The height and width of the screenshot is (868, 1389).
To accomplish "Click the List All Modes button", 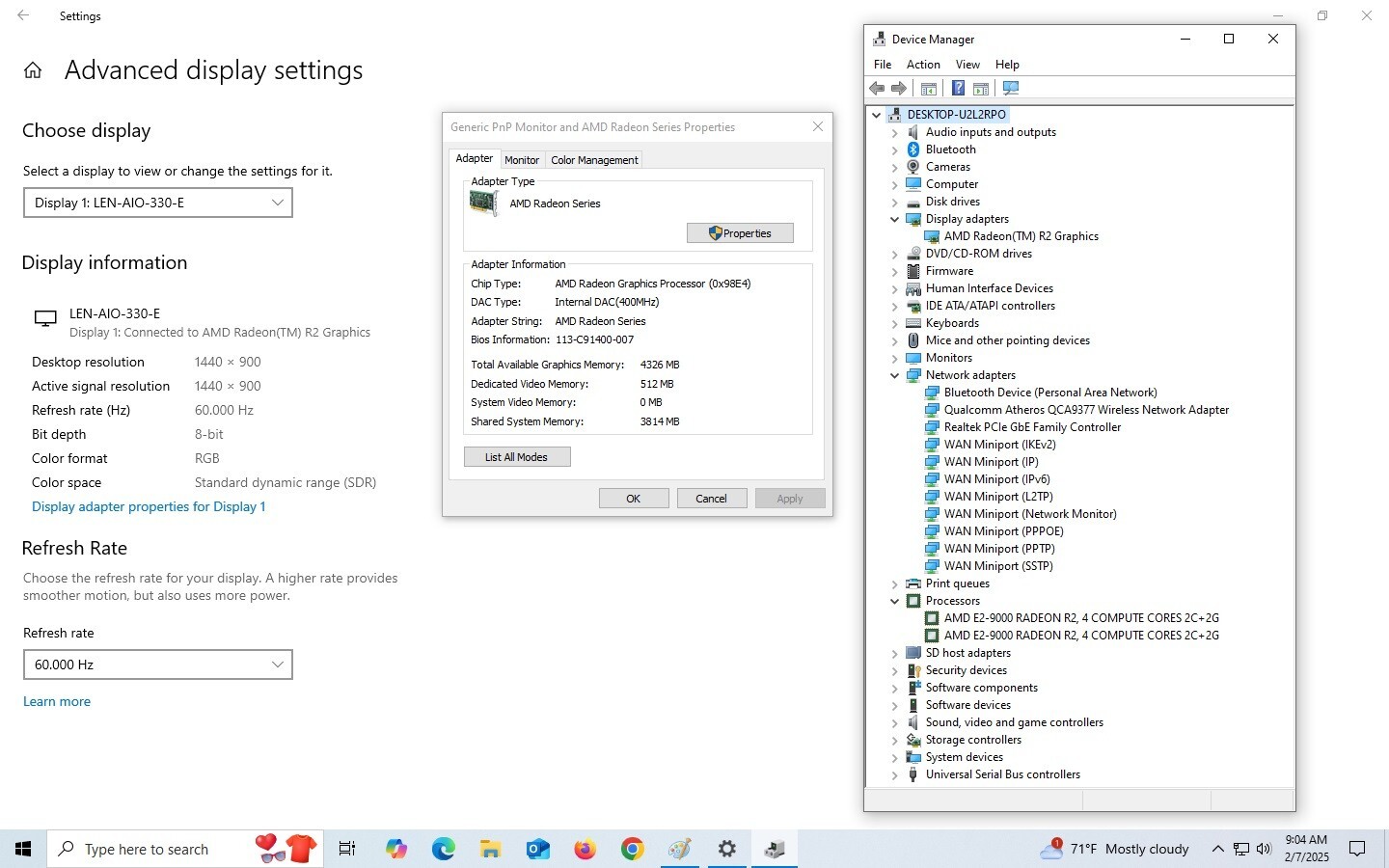I will [516, 457].
